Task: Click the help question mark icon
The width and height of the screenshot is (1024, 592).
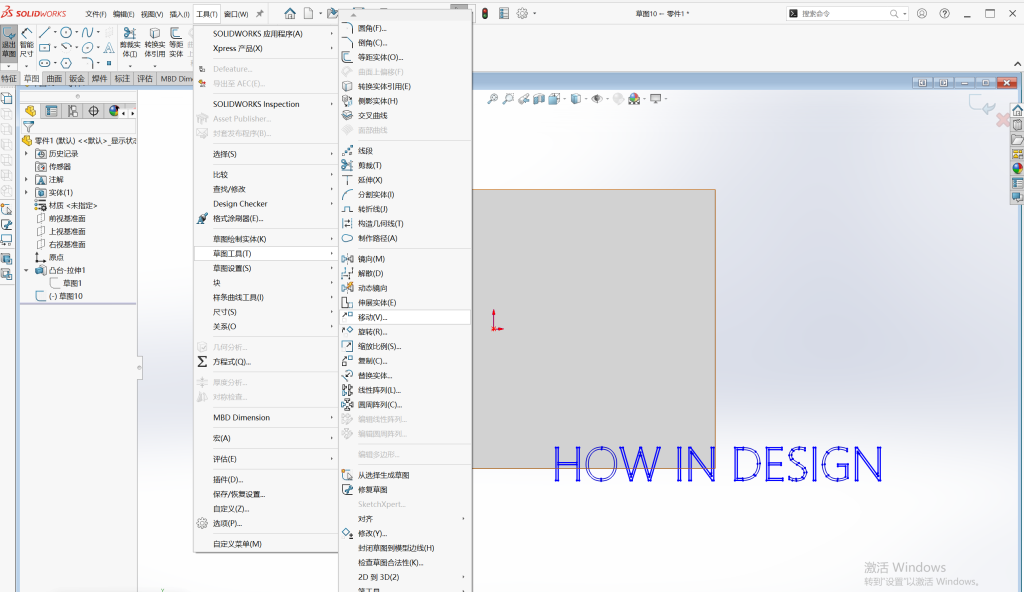Action: coord(944,13)
